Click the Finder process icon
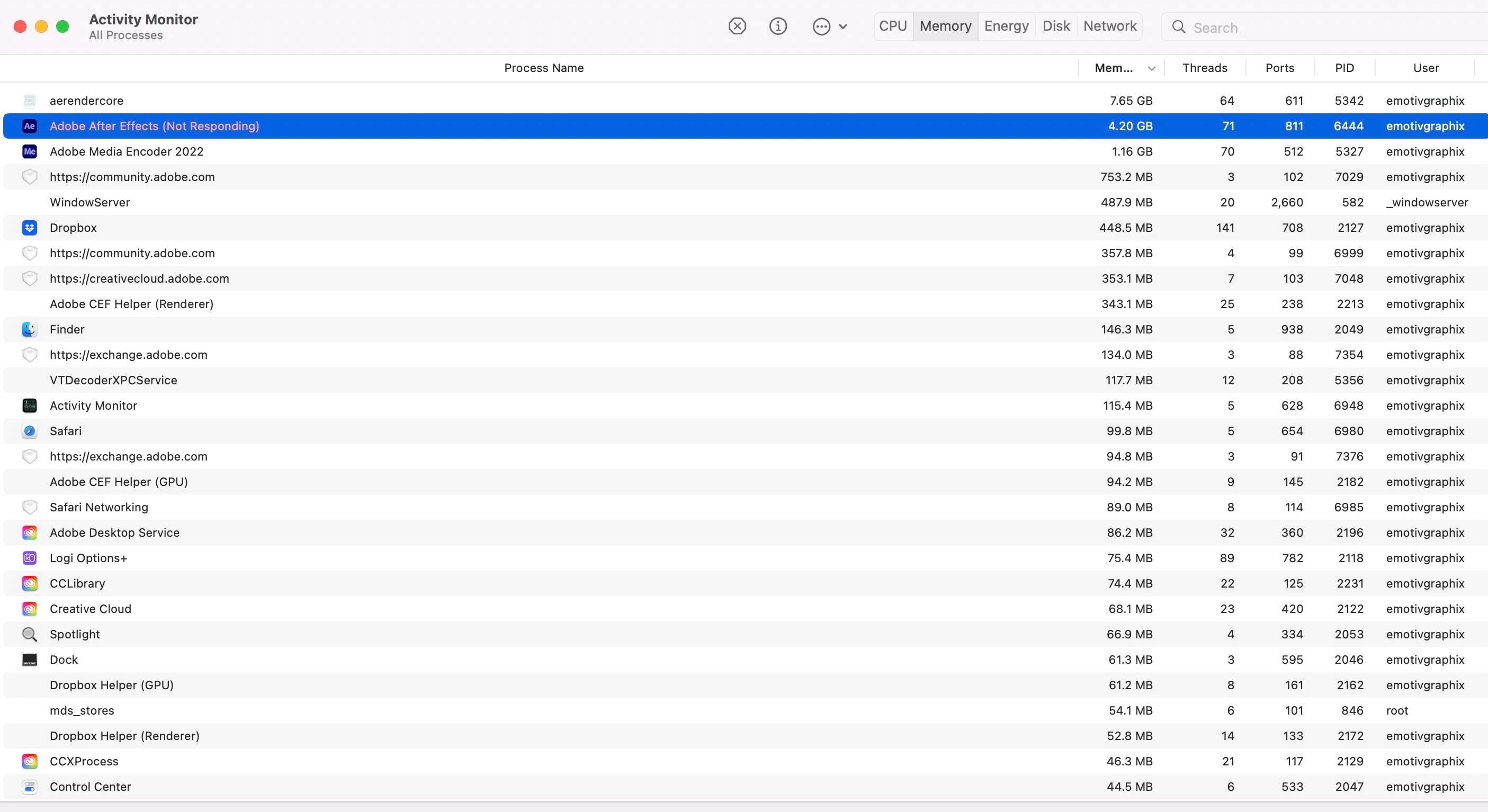 click(x=30, y=329)
